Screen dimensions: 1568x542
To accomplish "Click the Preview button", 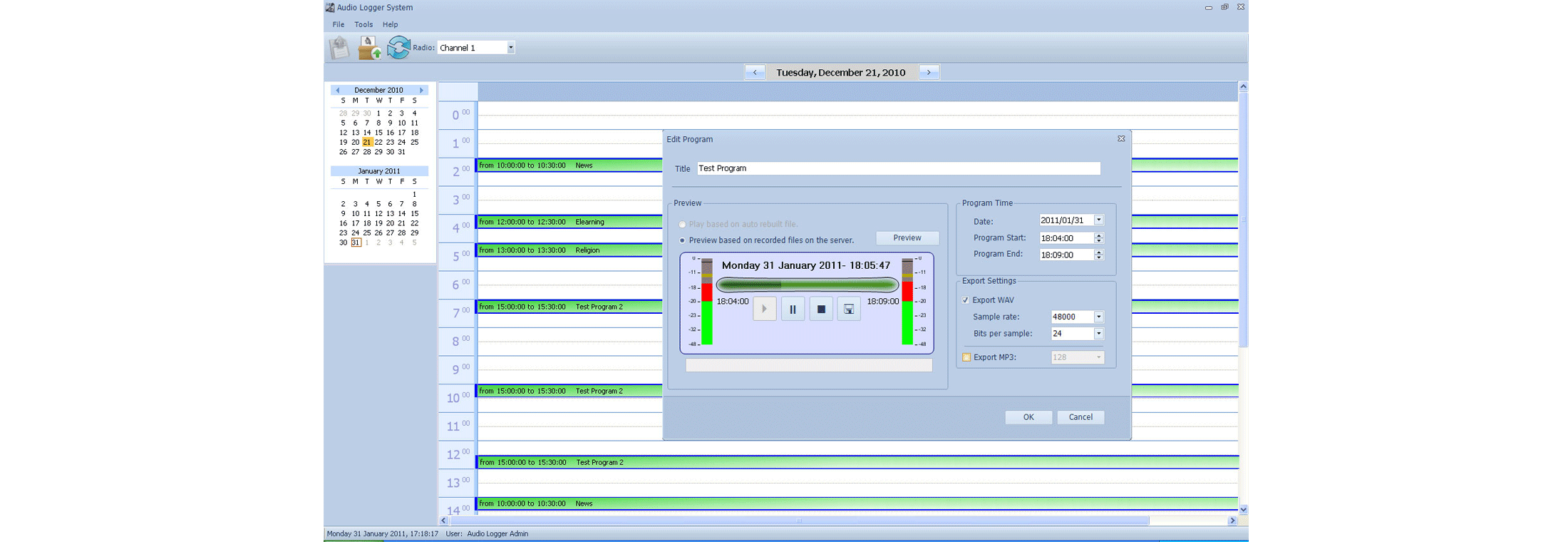I will [907, 238].
